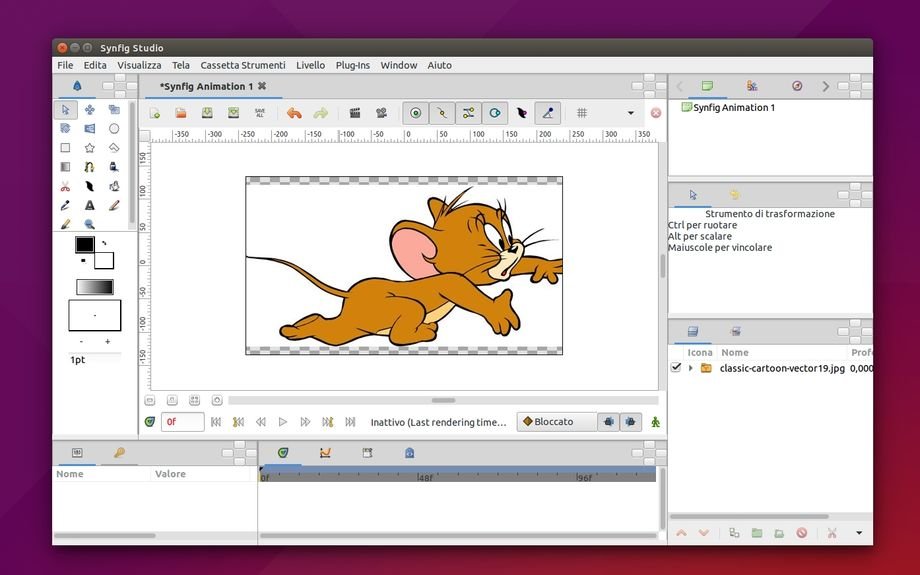Open the Bloccato keyframe lock dropdown

click(x=556, y=422)
